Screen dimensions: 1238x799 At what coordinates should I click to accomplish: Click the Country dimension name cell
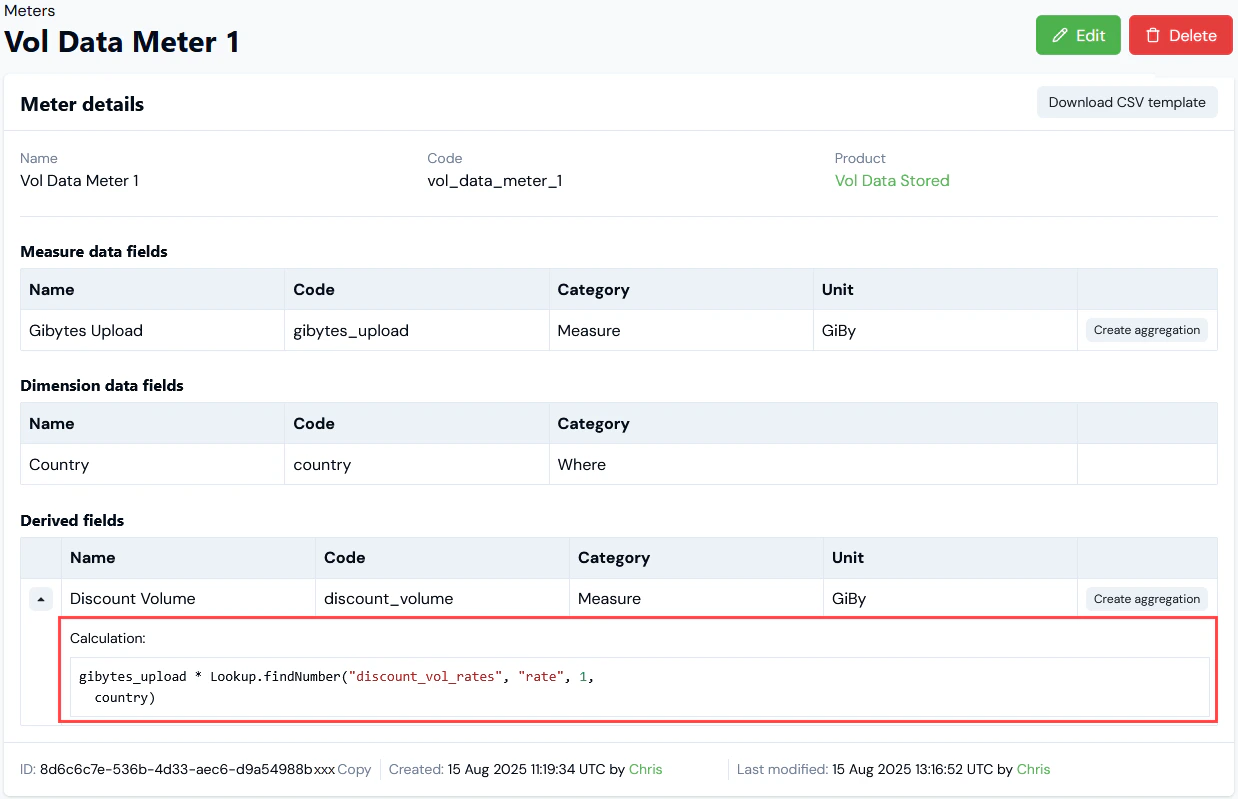tap(152, 464)
